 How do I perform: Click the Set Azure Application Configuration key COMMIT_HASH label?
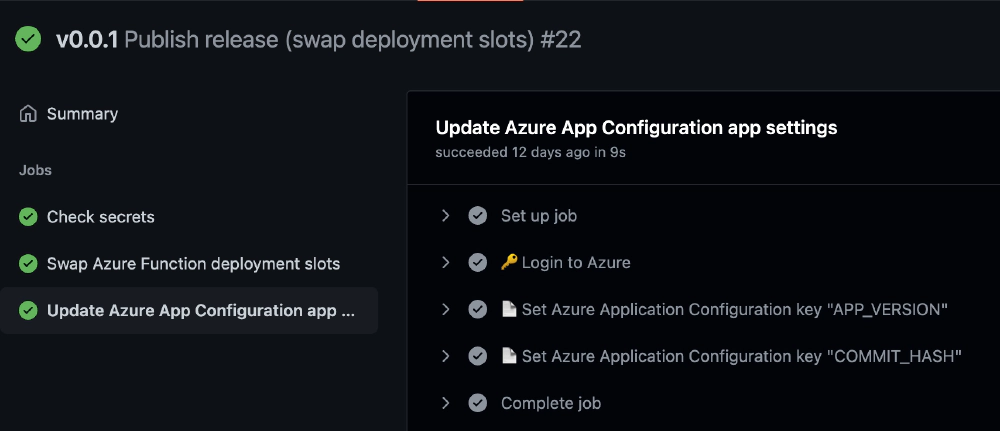tap(742, 356)
